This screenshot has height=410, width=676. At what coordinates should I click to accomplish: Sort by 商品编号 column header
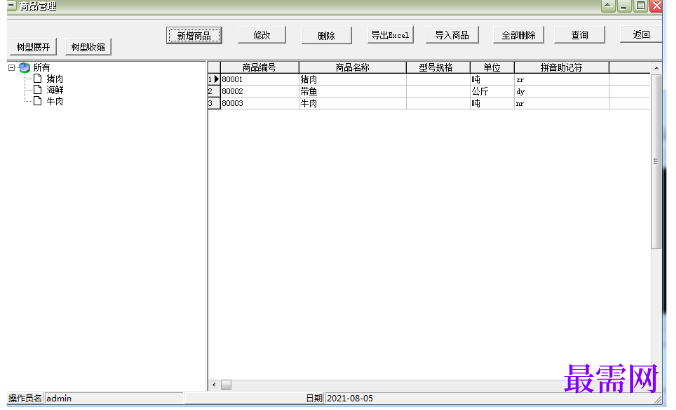click(x=260, y=68)
